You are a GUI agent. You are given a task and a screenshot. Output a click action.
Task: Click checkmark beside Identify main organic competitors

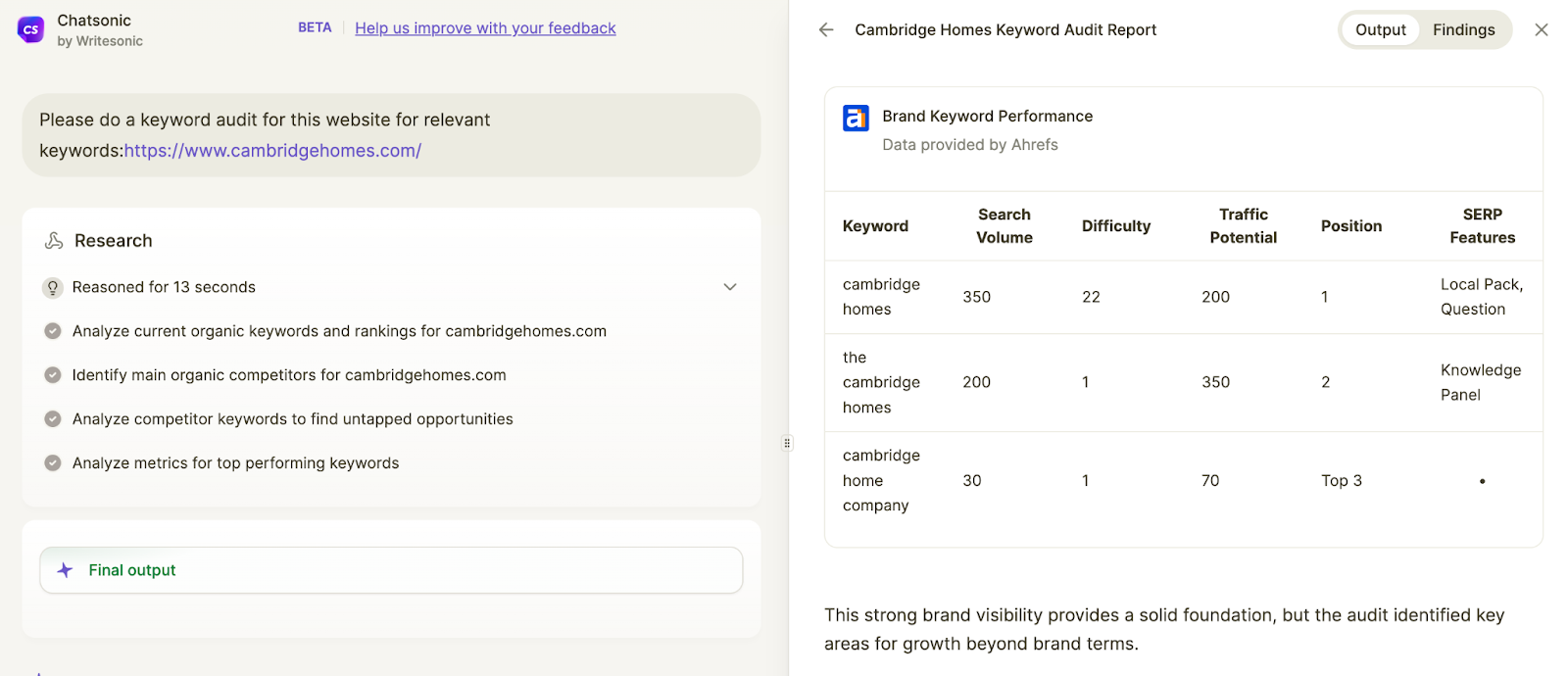tap(53, 375)
